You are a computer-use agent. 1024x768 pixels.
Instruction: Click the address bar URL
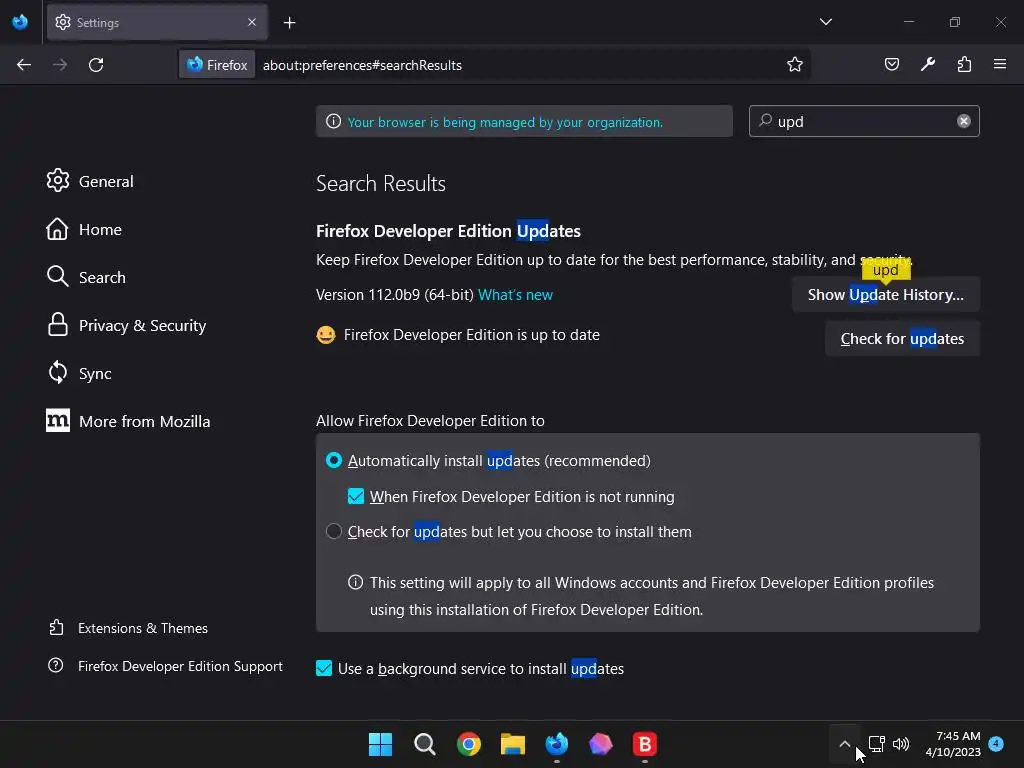pos(362,65)
